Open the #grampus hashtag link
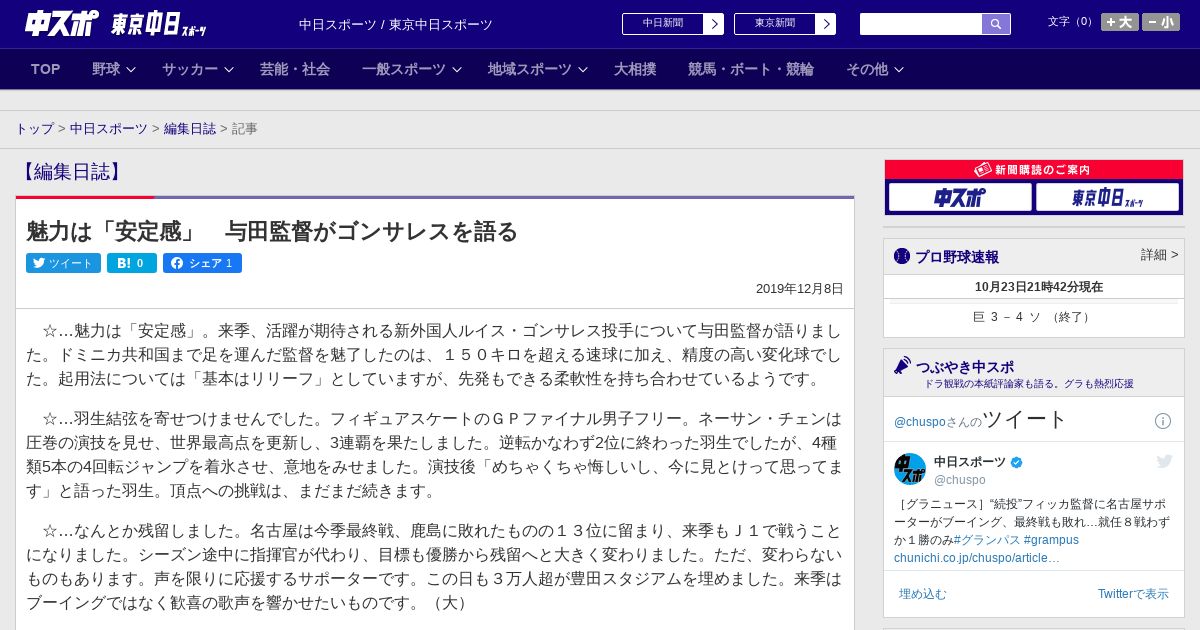The height and width of the screenshot is (630, 1200). coord(1051,540)
